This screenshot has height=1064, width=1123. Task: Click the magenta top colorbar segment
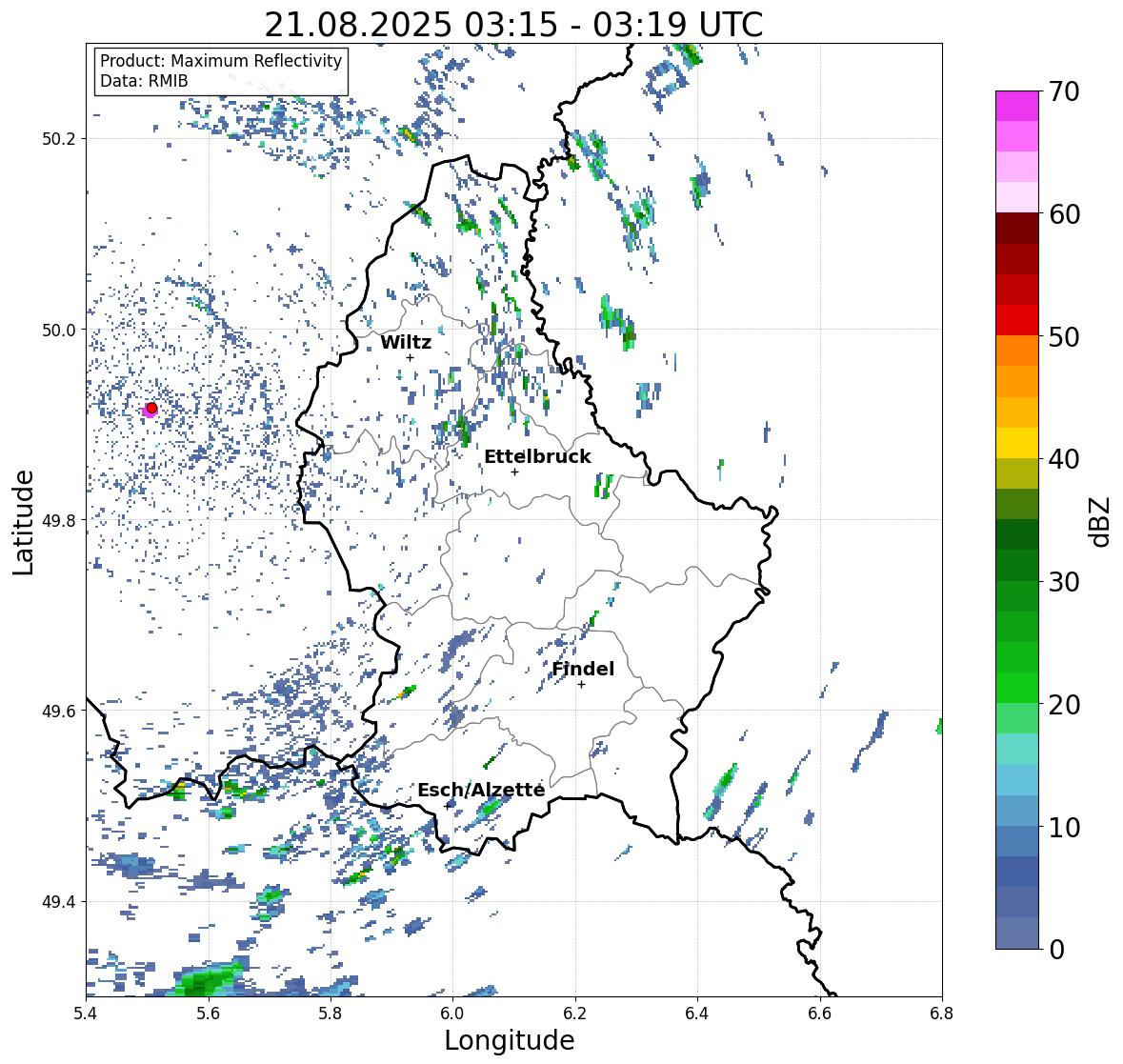tap(1017, 106)
